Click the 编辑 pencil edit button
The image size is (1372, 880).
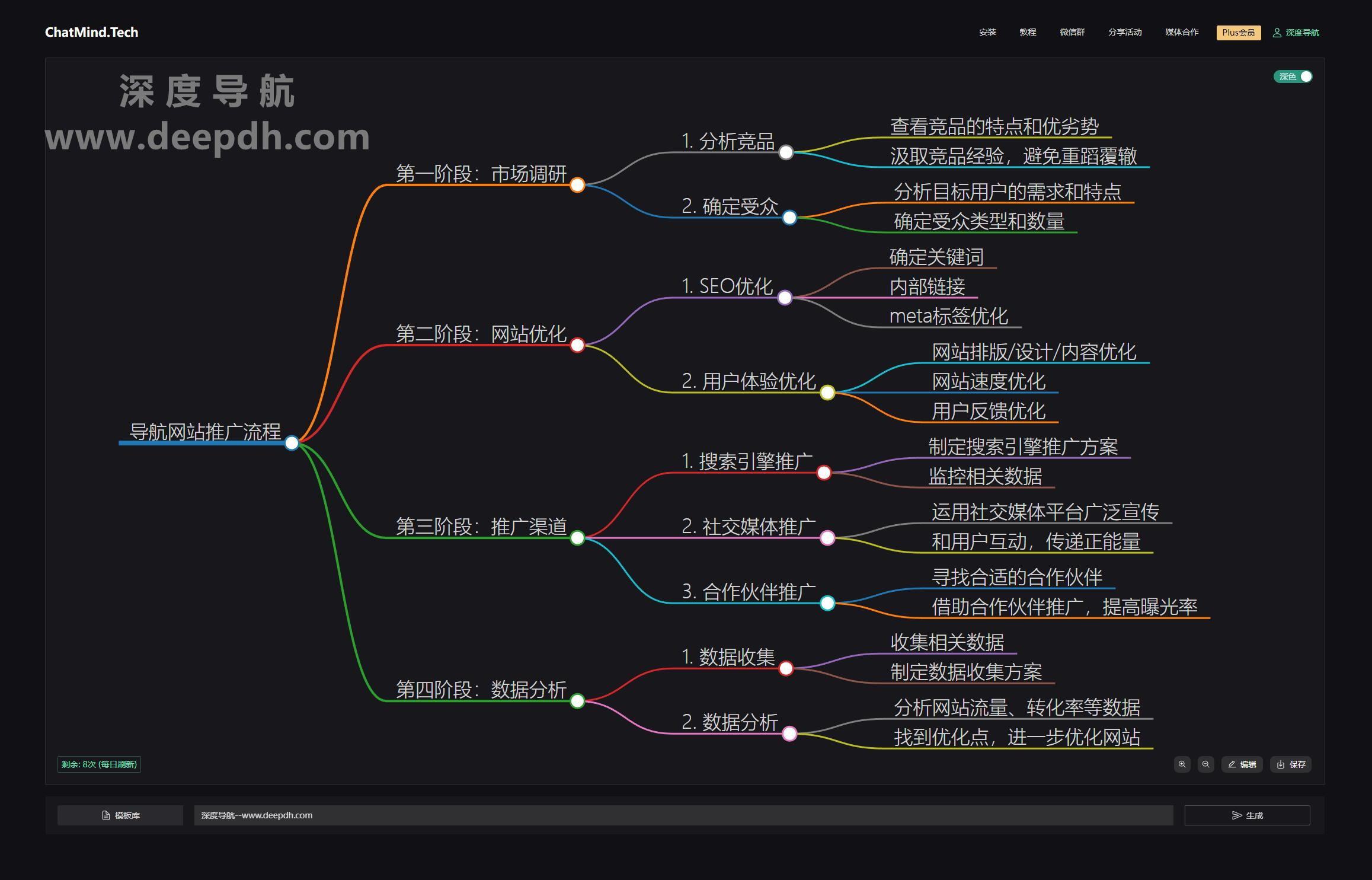tap(1242, 764)
